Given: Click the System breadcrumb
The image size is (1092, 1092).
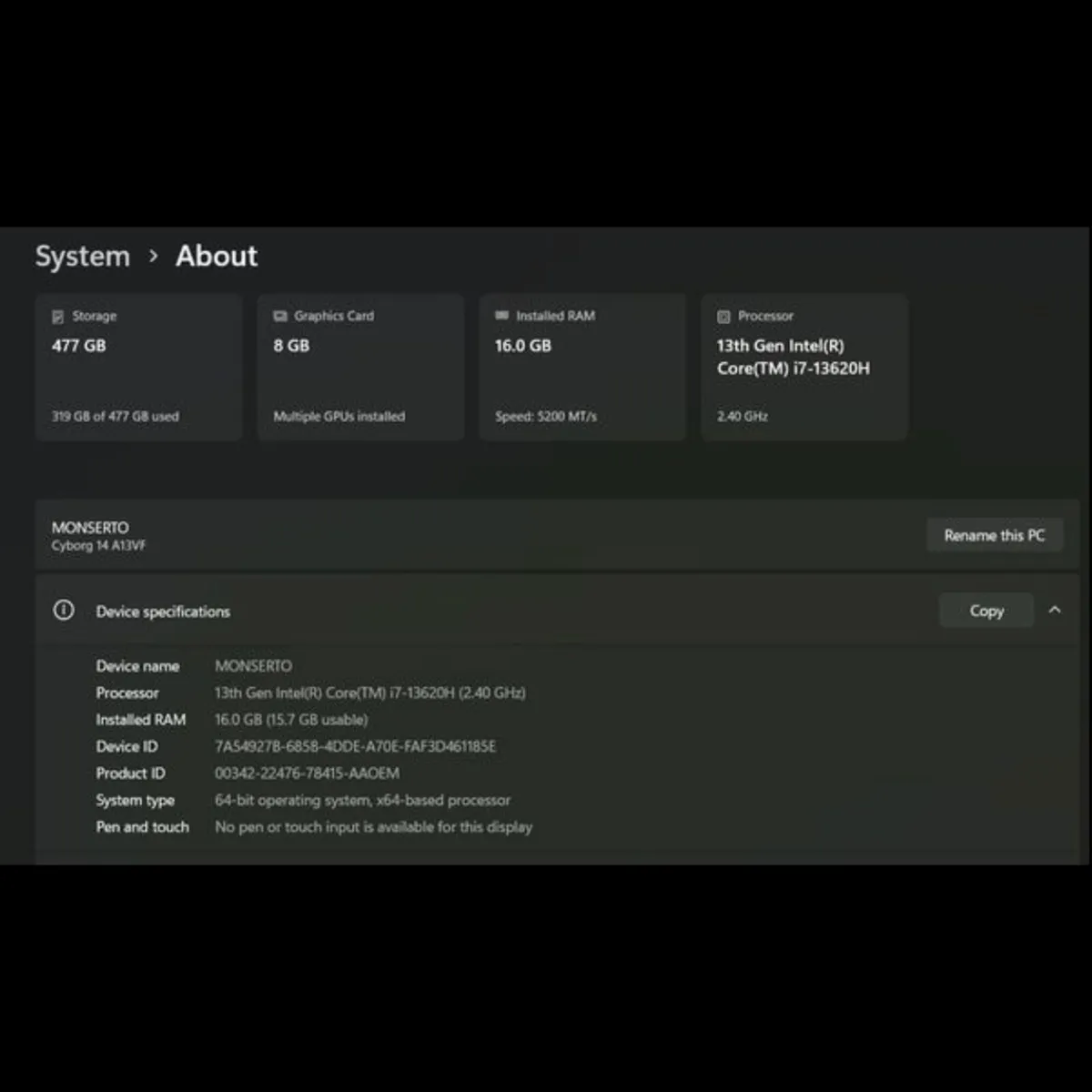Looking at the screenshot, I should [82, 256].
